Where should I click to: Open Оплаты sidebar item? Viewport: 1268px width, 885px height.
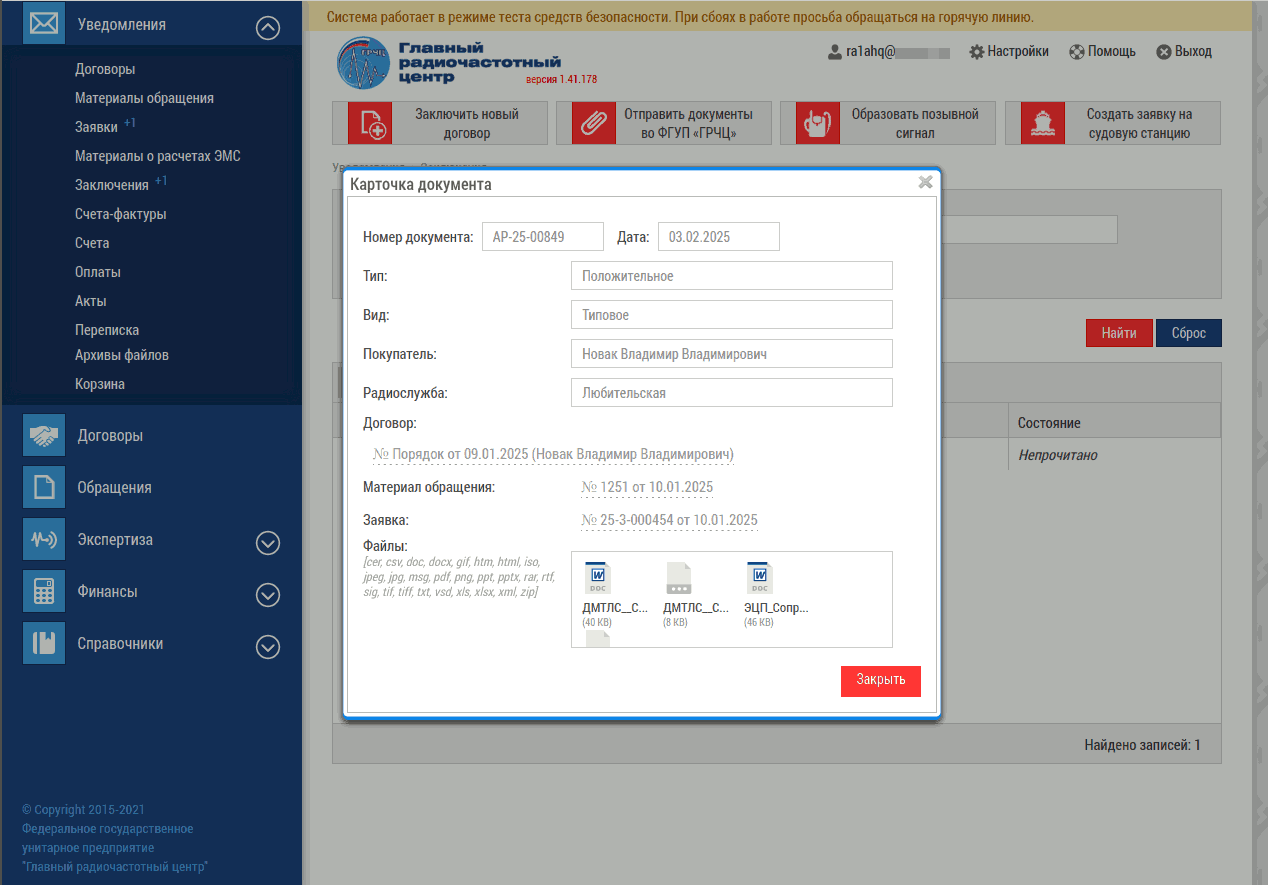tap(98, 272)
